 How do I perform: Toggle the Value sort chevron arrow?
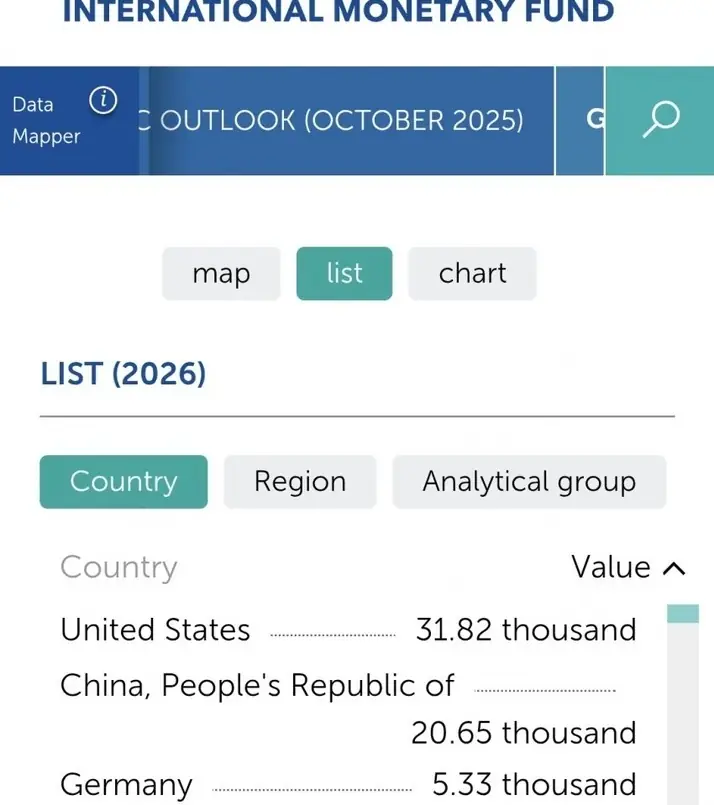674,569
